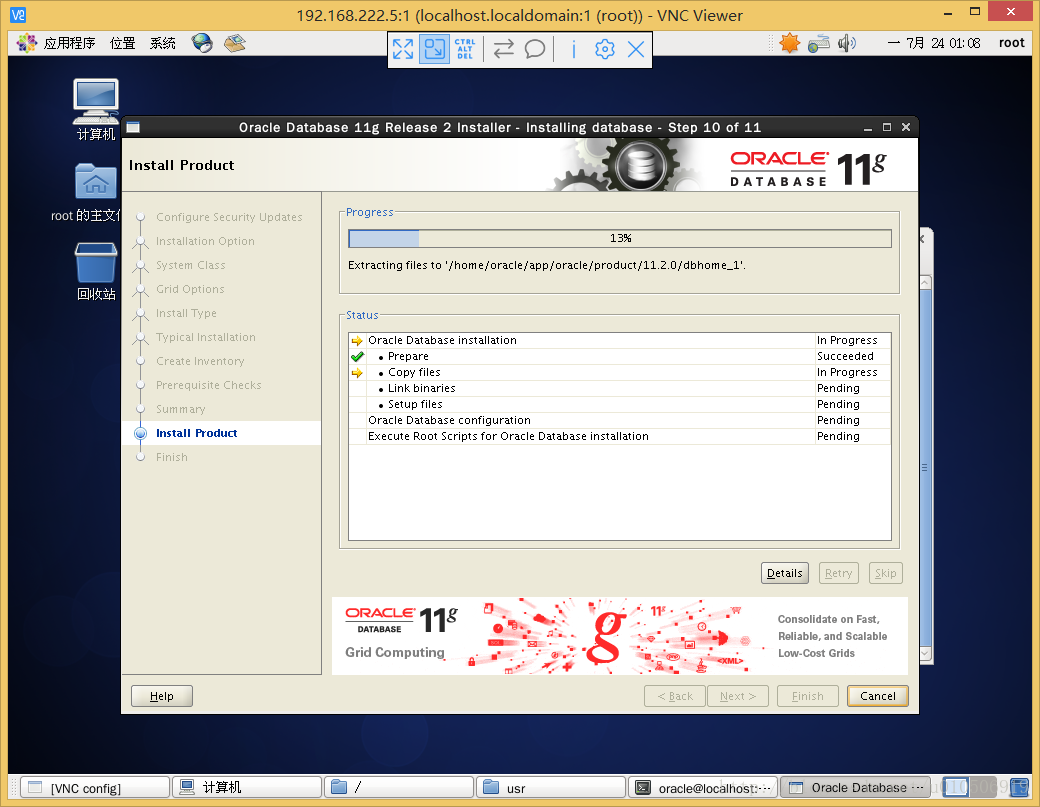
Task: Select the Setup files status row
Action: pyautogui.click(x=619, y=404)
